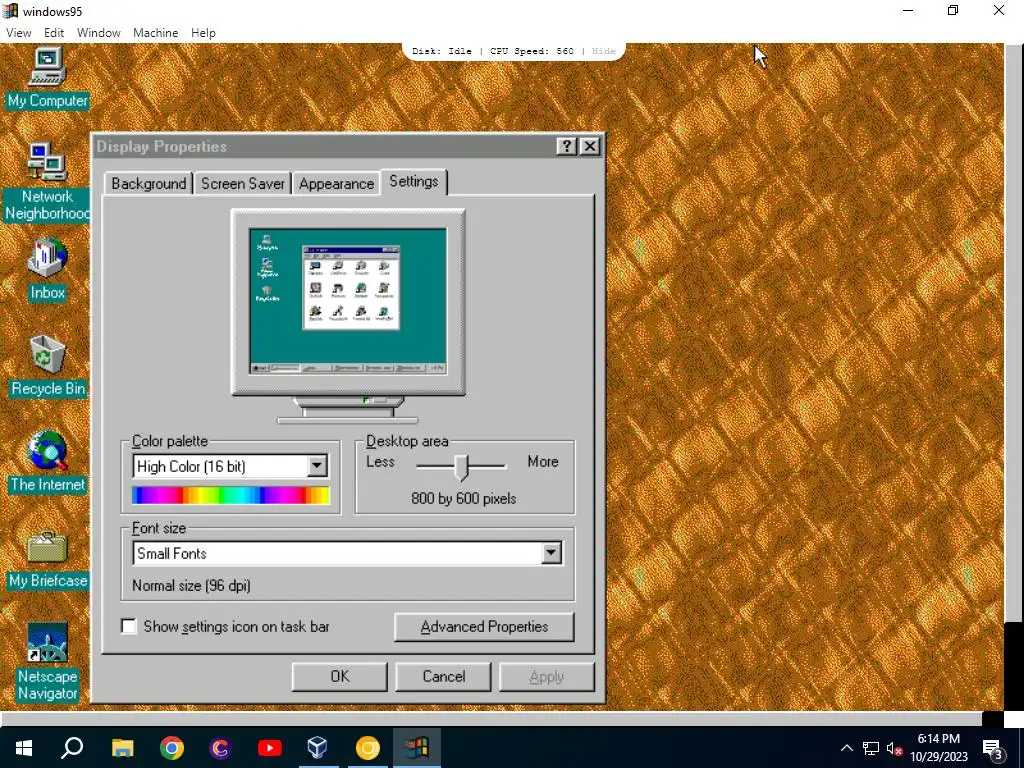Click the Cancel button
Image resolution: width=1024 pixels, height=768 pixels.
(x=443, y=677)
